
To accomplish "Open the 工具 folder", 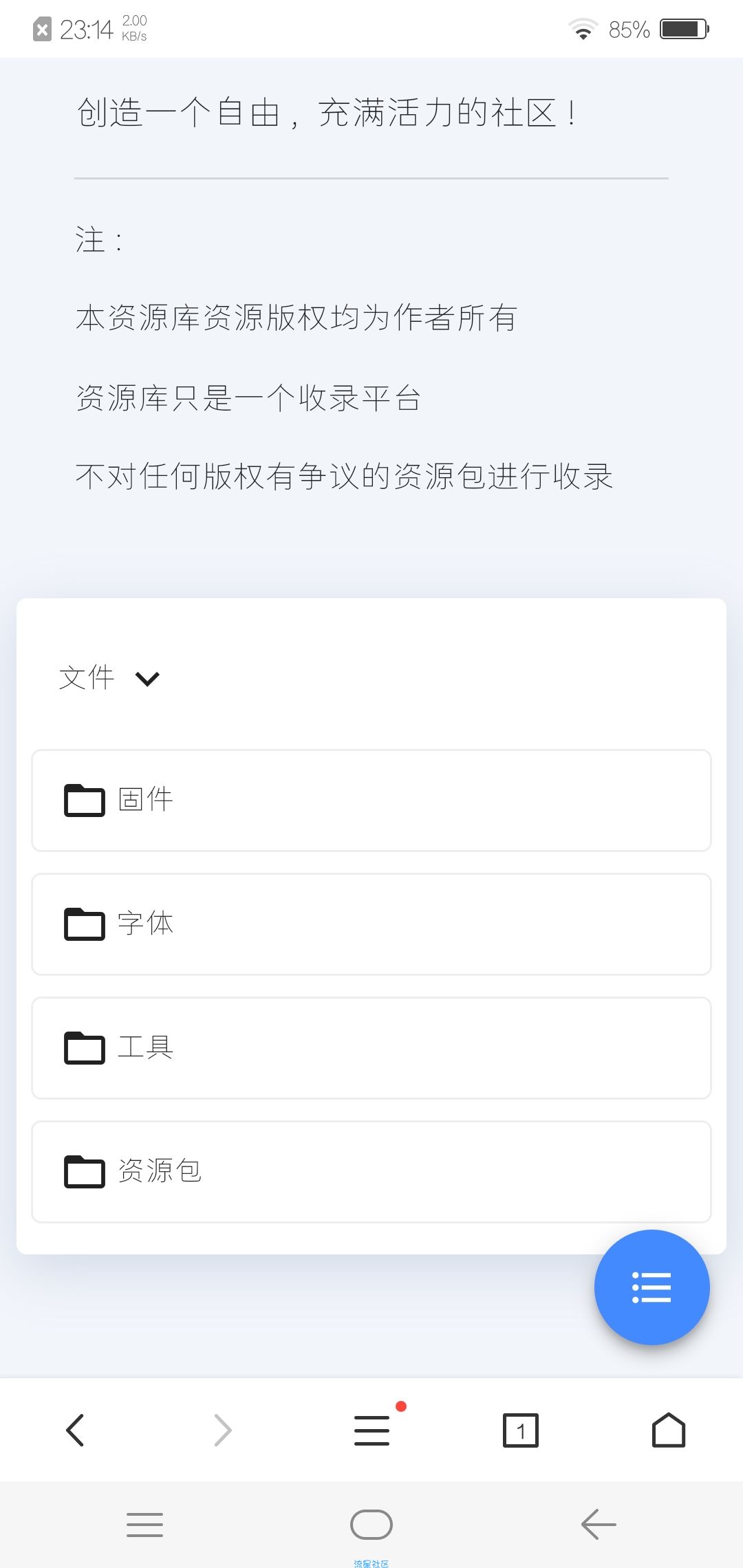I will tap(371, 1048).
